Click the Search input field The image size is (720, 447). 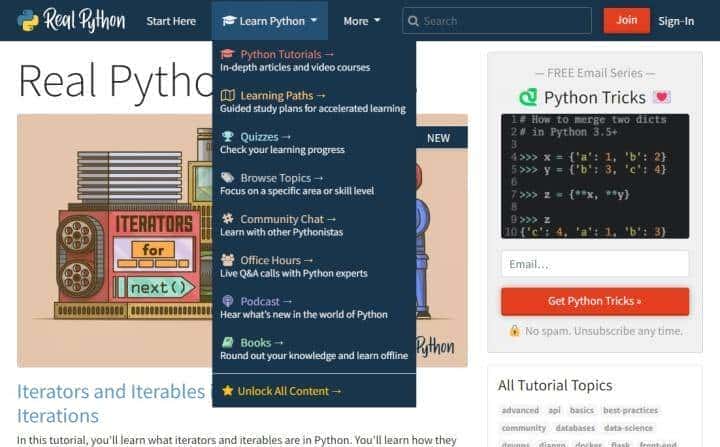497,21
